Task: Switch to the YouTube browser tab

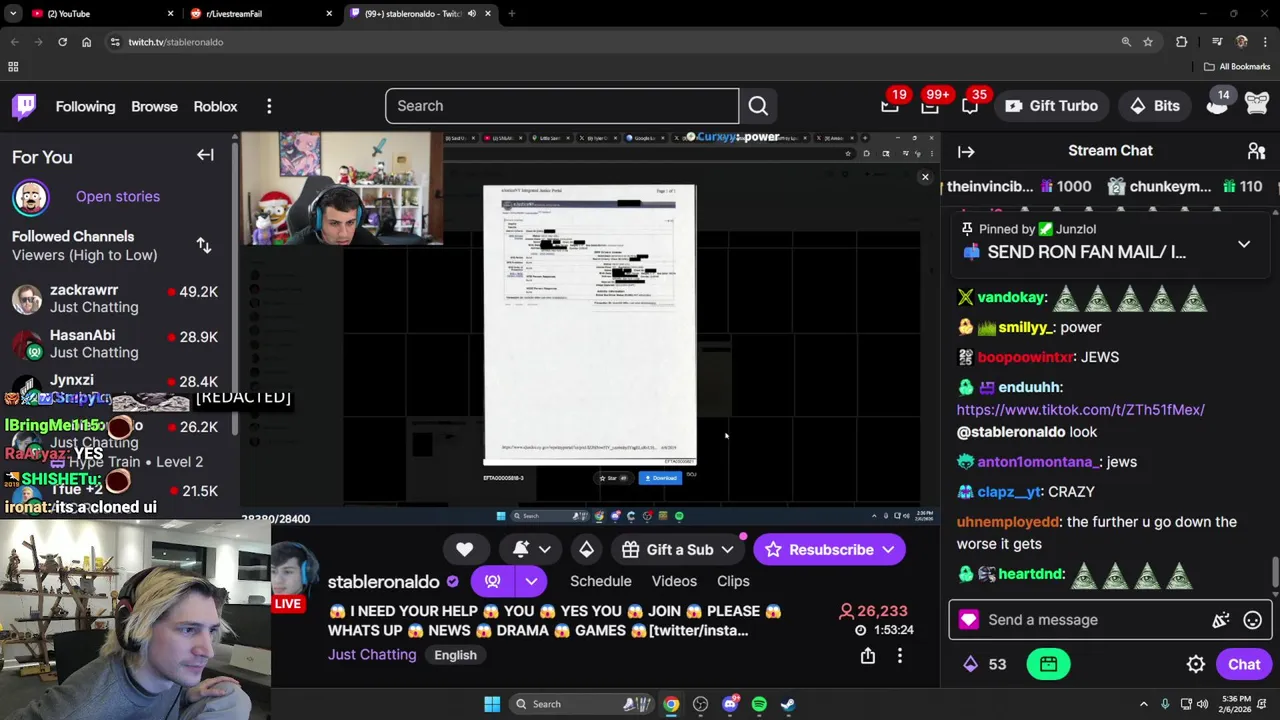Action: pyautogui.click(x=100, y=14)
